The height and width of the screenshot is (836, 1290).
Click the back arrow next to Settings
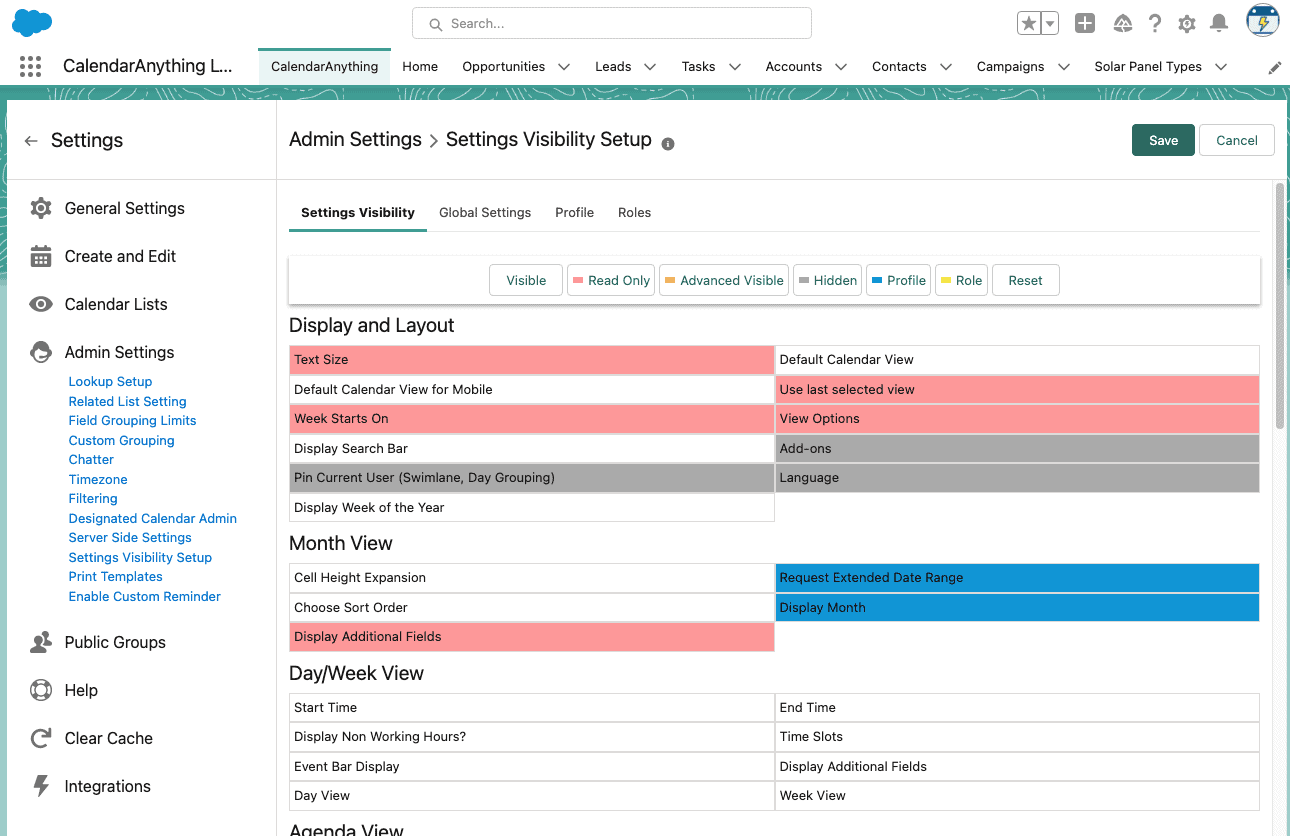tap(31, 141)
